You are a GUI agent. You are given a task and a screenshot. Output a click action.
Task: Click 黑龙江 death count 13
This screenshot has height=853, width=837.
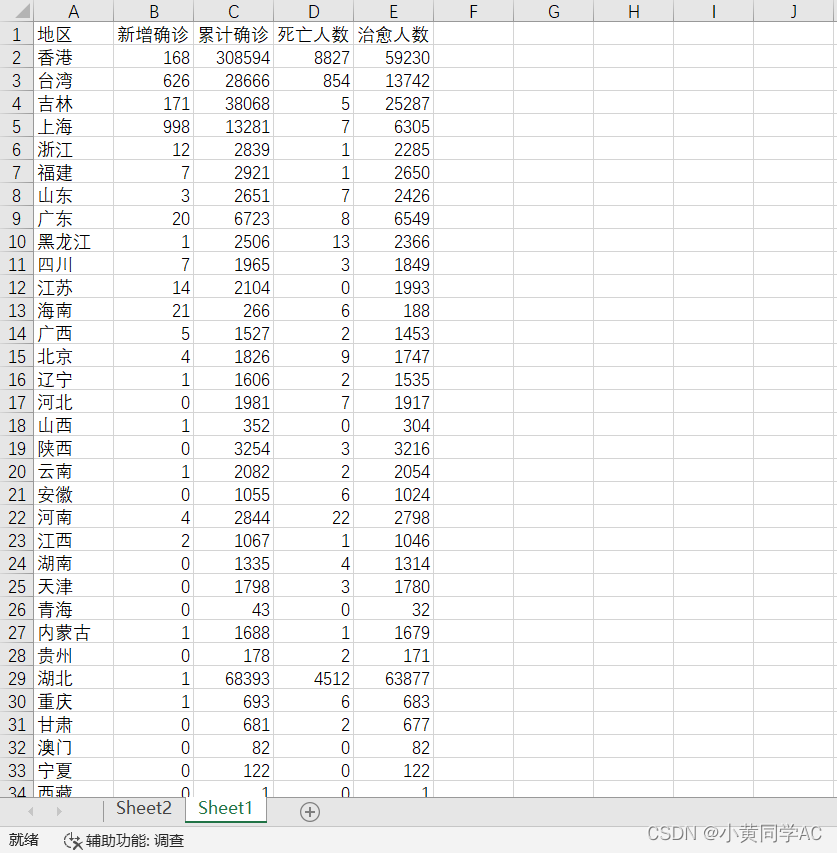click(x=313, y=242)
